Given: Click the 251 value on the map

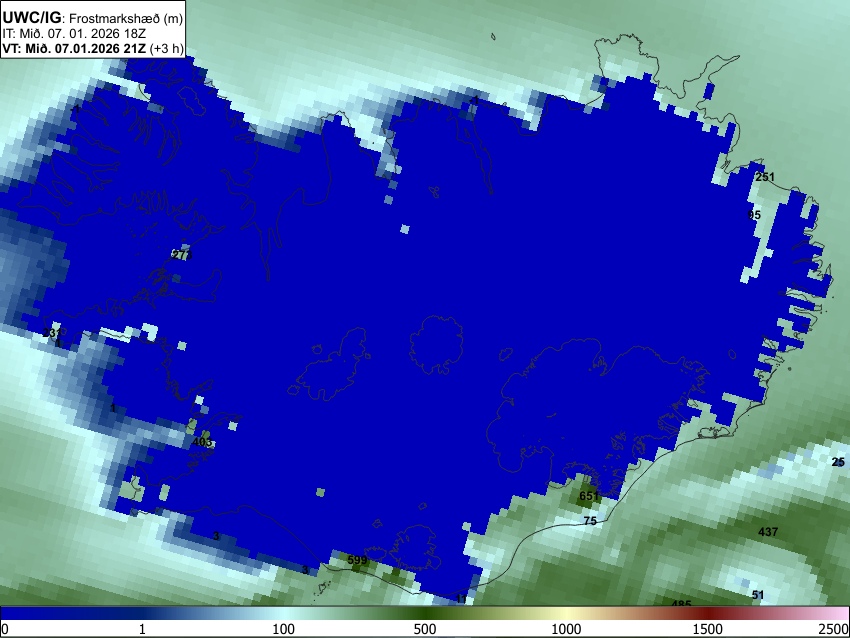Looking at the screenshot, I should click(765, 177).
